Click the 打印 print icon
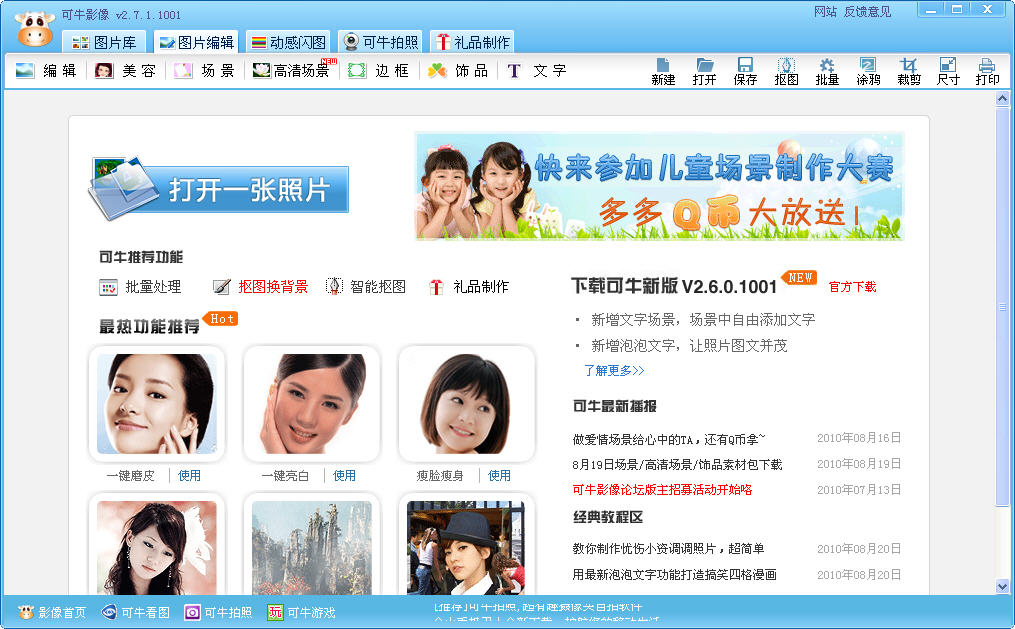Image resolution: width=1015 pixels, height=629 pixels. pos(987,71)
